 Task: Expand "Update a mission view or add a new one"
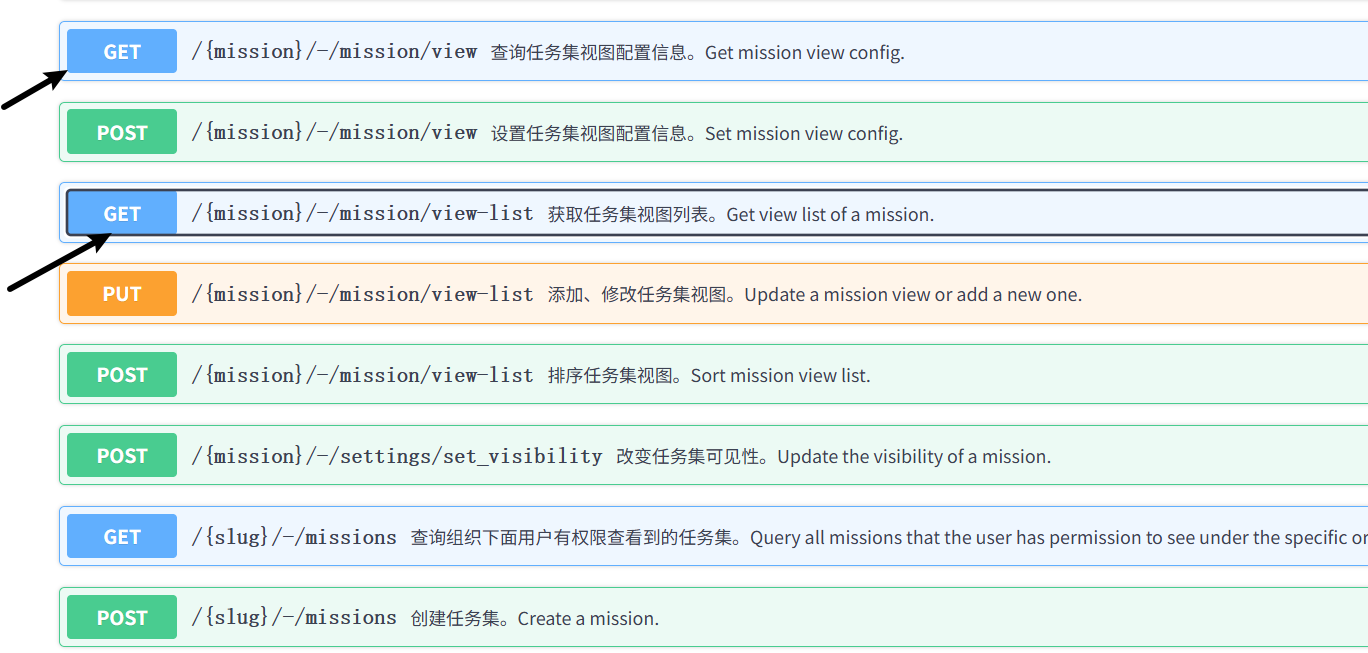[x=814, y=295]
